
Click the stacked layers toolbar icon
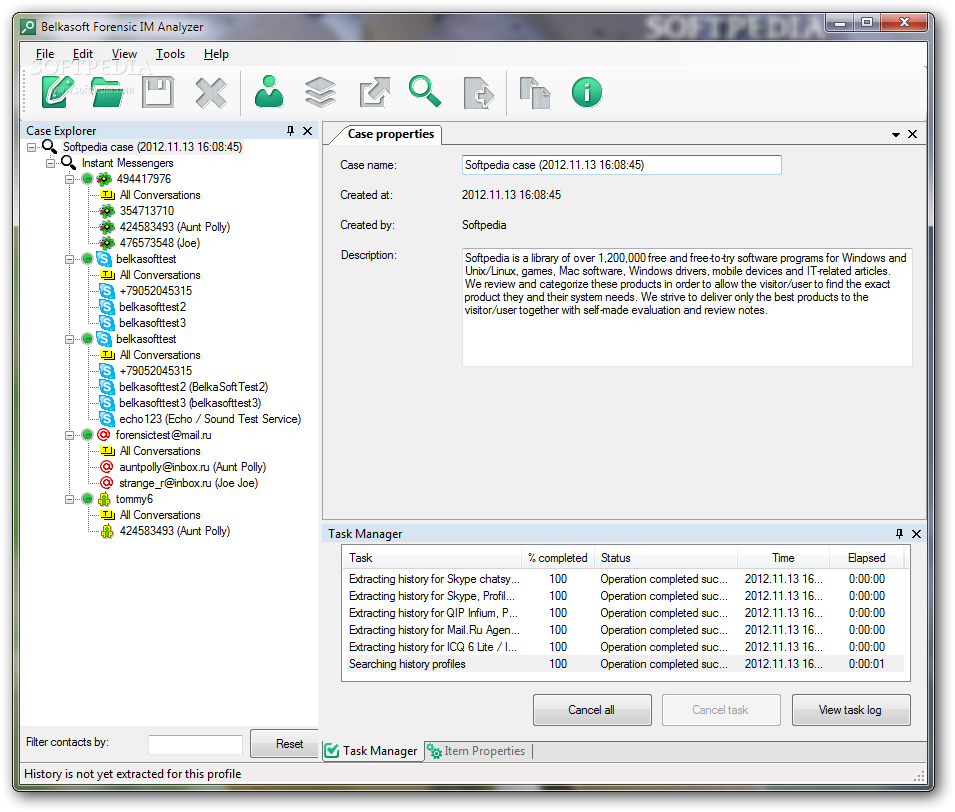point(320,93)
